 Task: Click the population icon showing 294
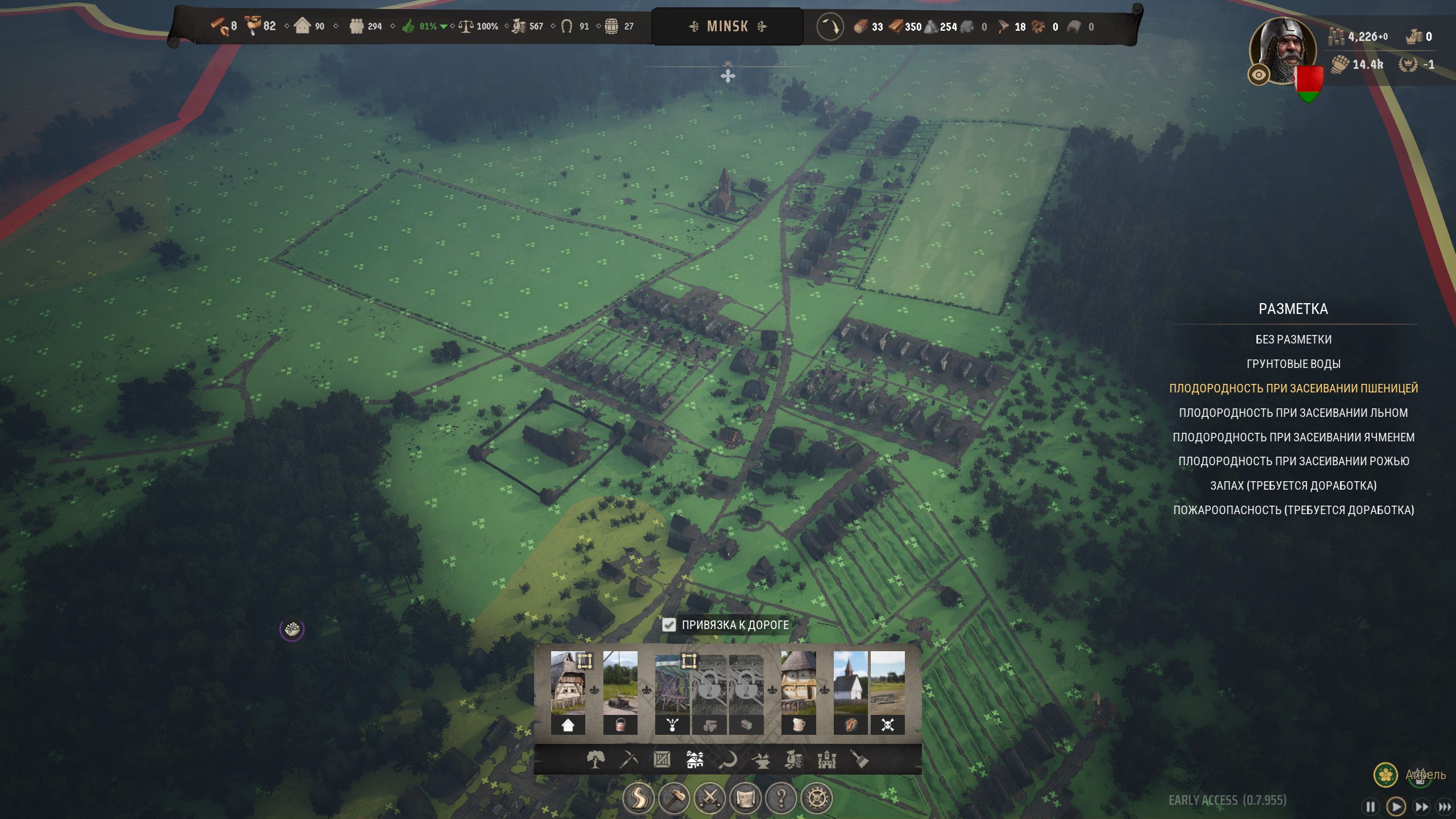click(357, 26)
